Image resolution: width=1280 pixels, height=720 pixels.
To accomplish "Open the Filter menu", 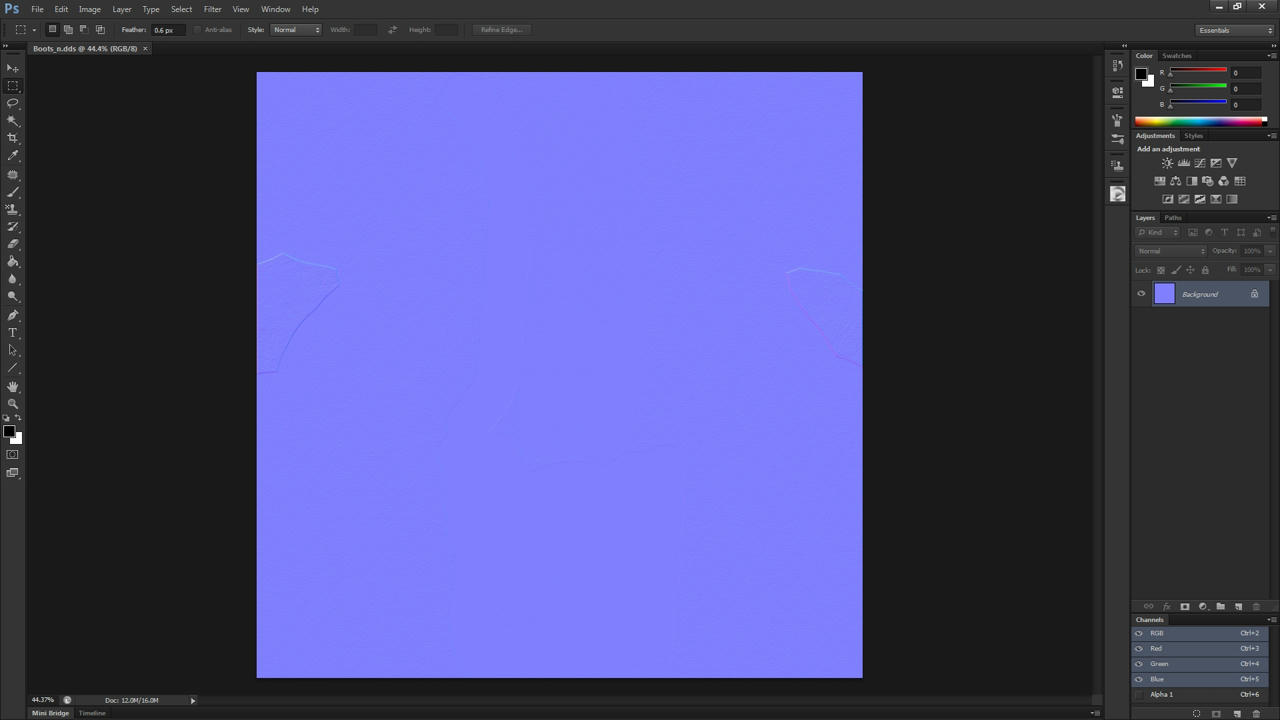I will 212,9.
